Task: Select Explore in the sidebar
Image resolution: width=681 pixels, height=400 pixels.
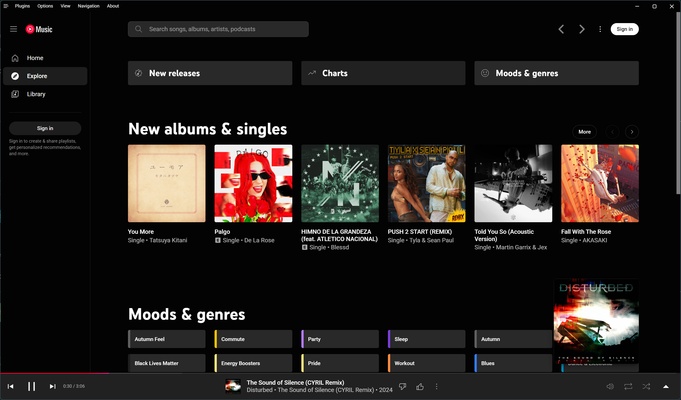Action: tap(45, 76)
